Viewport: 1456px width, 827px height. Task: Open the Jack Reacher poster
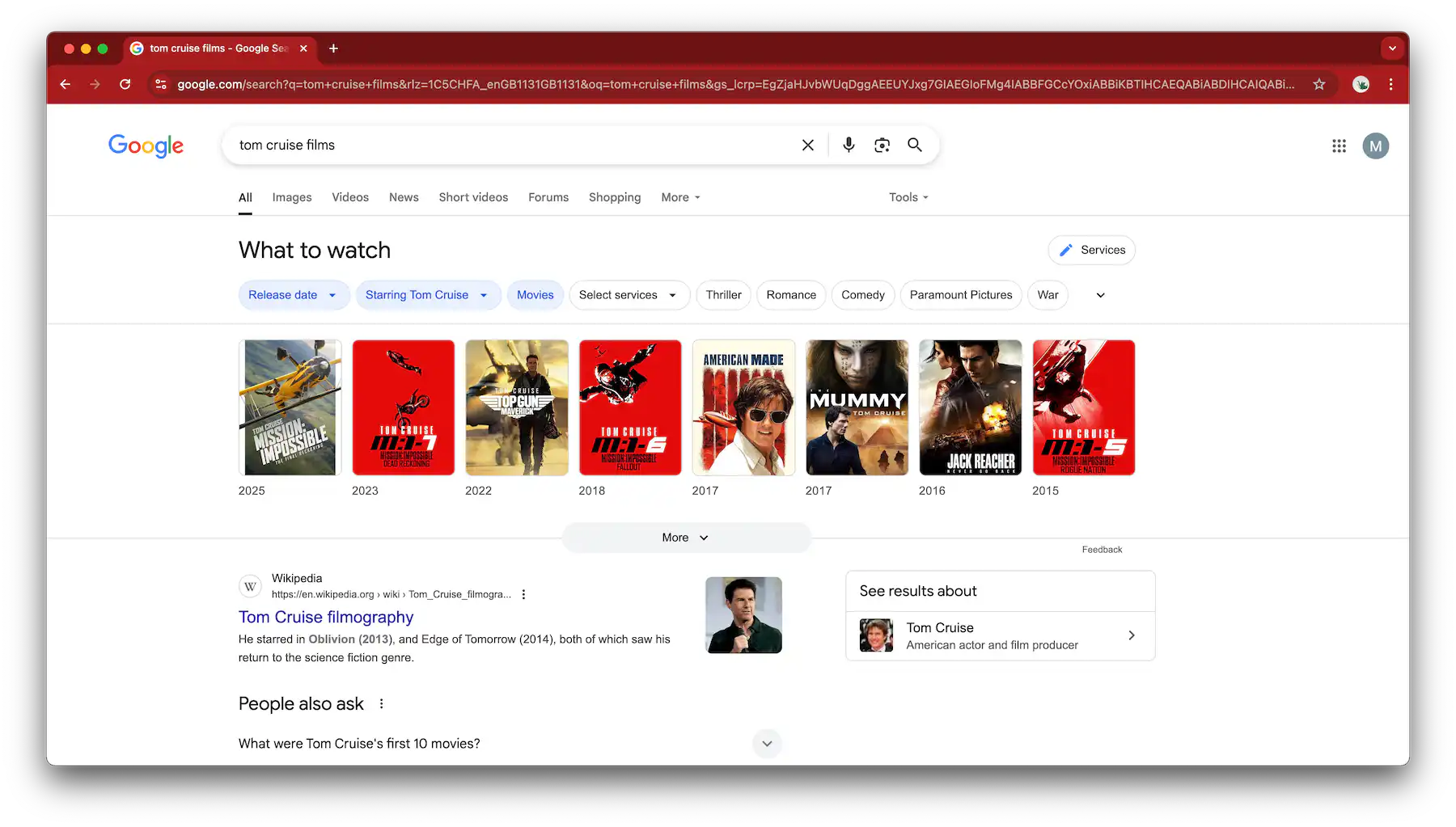pyautogui.click(x=970, y=407)
